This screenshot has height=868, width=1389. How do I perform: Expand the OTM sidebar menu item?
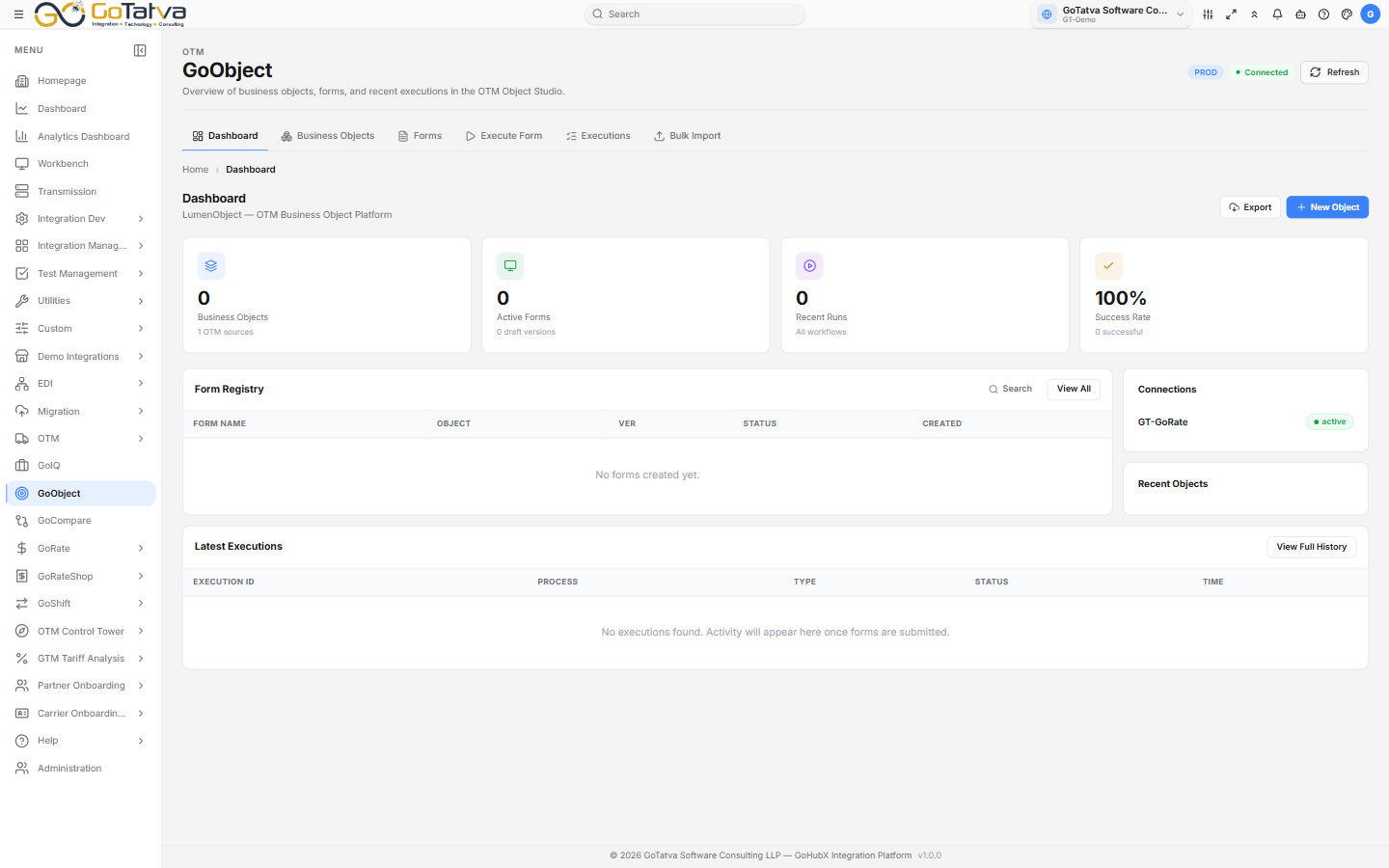[80, 439]
